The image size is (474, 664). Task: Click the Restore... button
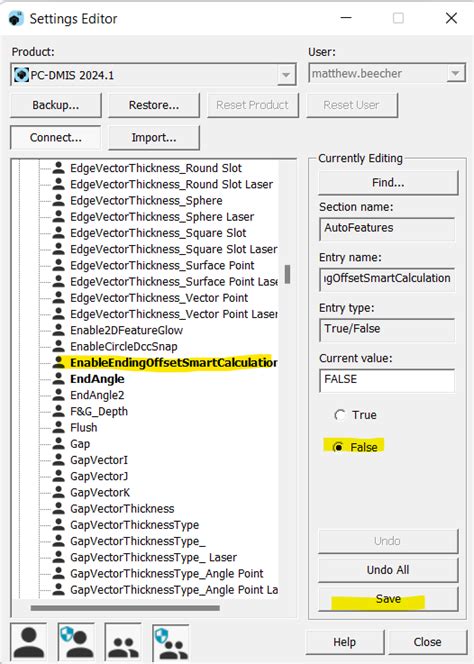coord(154,105)
